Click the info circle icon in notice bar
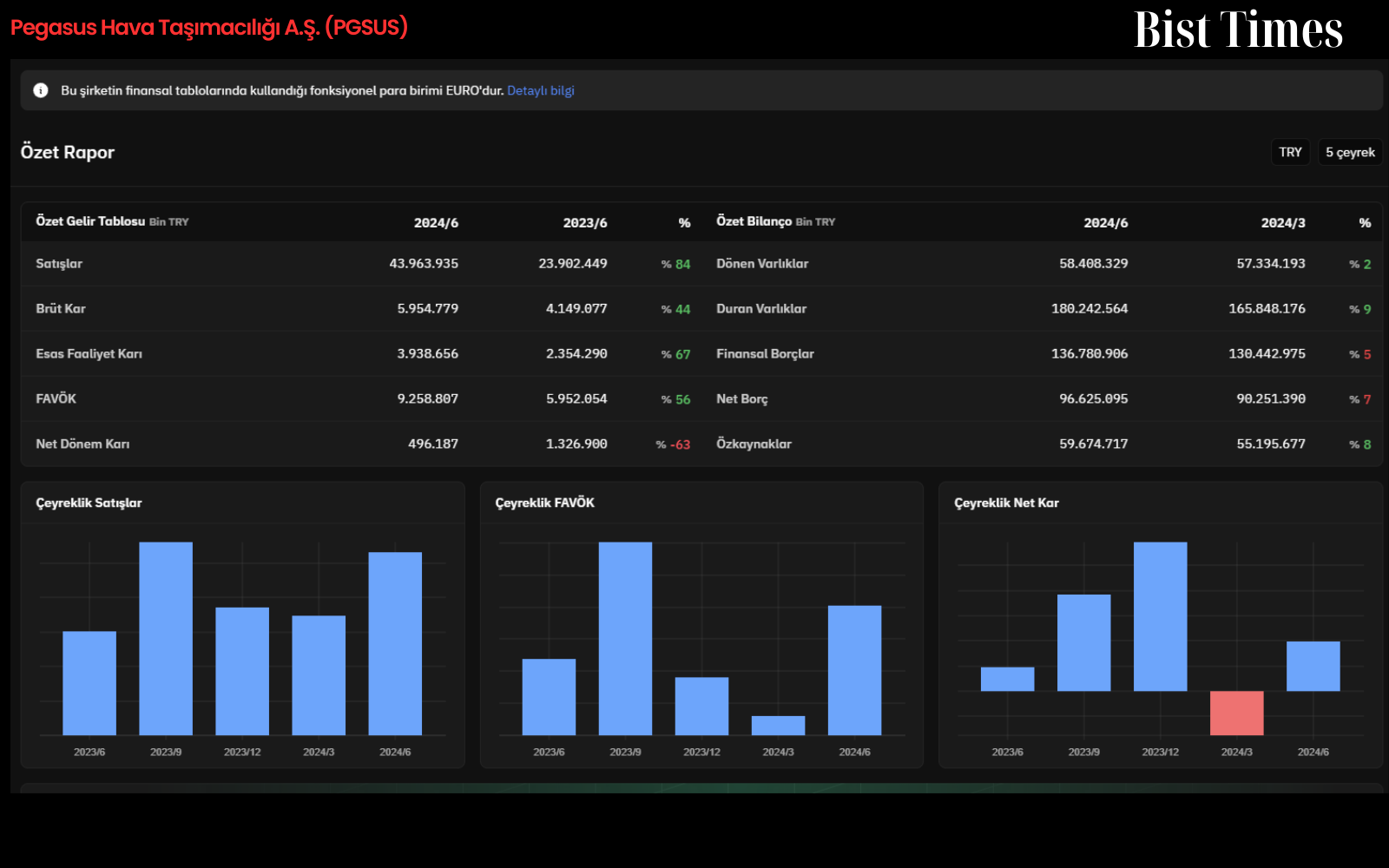1389x868 pixels. 41,90
